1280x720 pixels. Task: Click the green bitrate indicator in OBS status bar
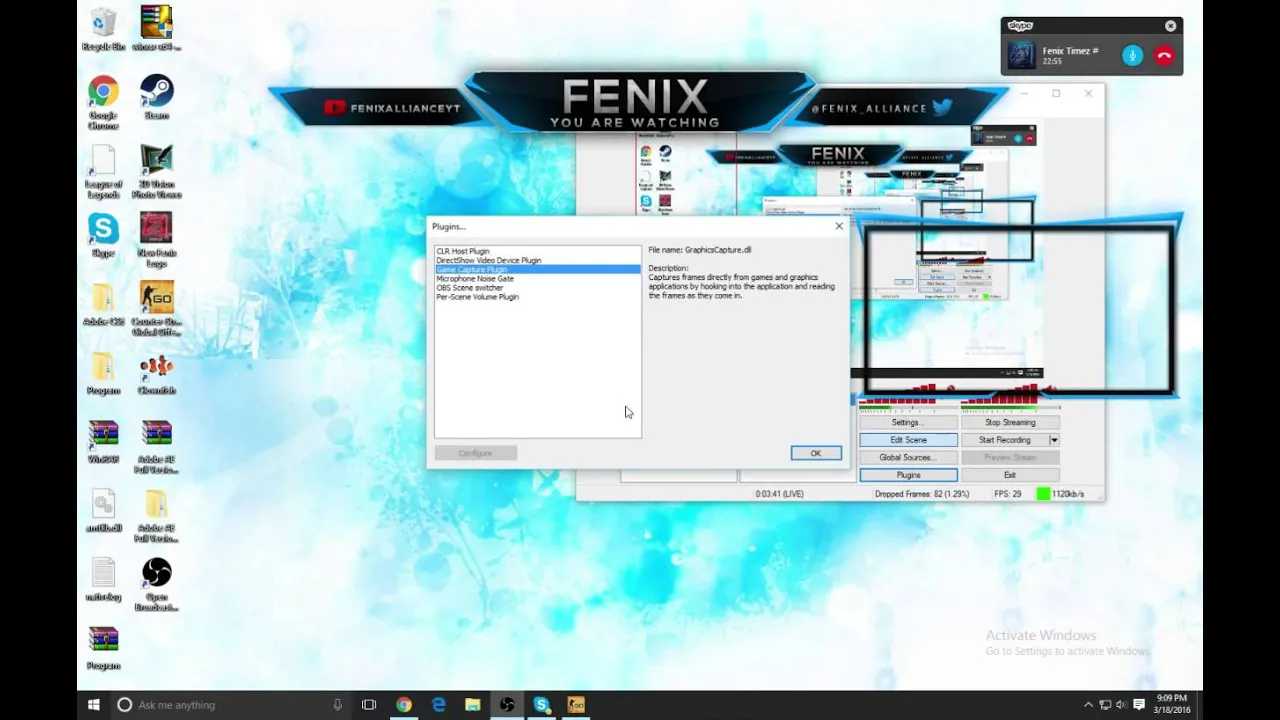click(x=1043, y=494)
